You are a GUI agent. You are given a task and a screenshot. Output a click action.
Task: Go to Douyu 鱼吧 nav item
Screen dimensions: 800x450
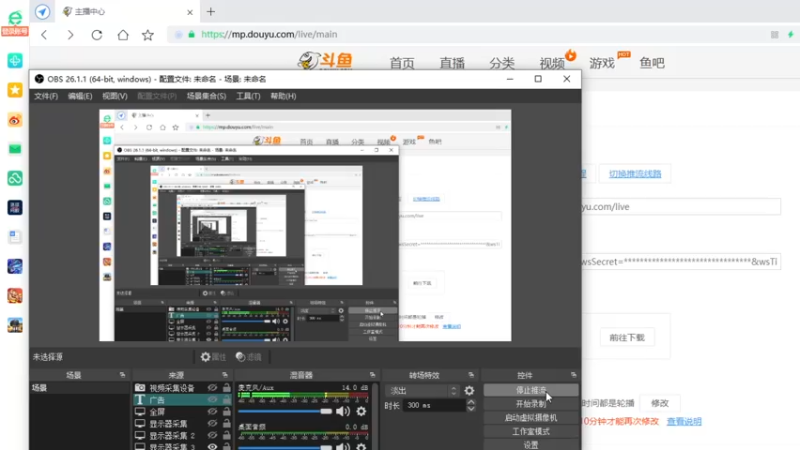(x=652, y=63)
